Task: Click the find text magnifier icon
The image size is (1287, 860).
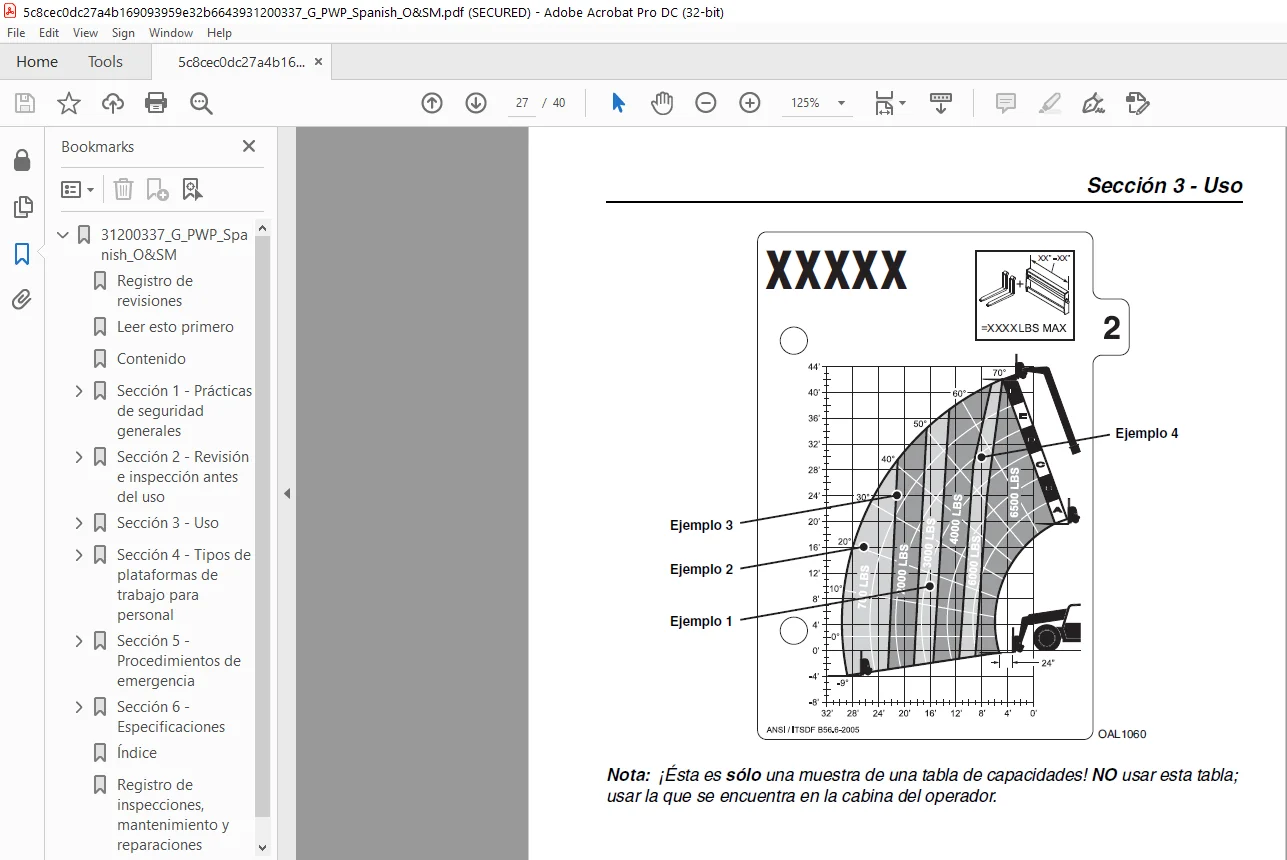Action: (x=202, y=103)
